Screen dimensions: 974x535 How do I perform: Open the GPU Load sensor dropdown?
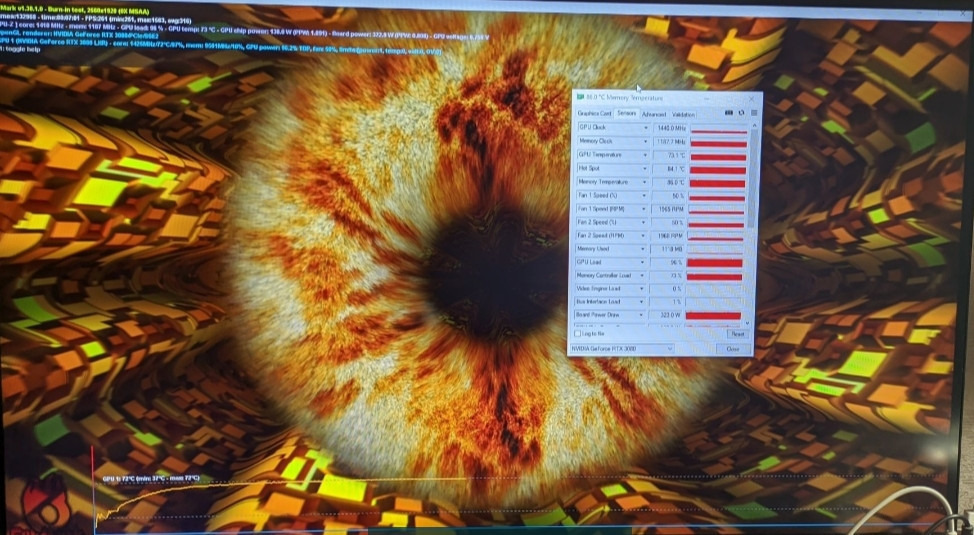tap(642, 262)
